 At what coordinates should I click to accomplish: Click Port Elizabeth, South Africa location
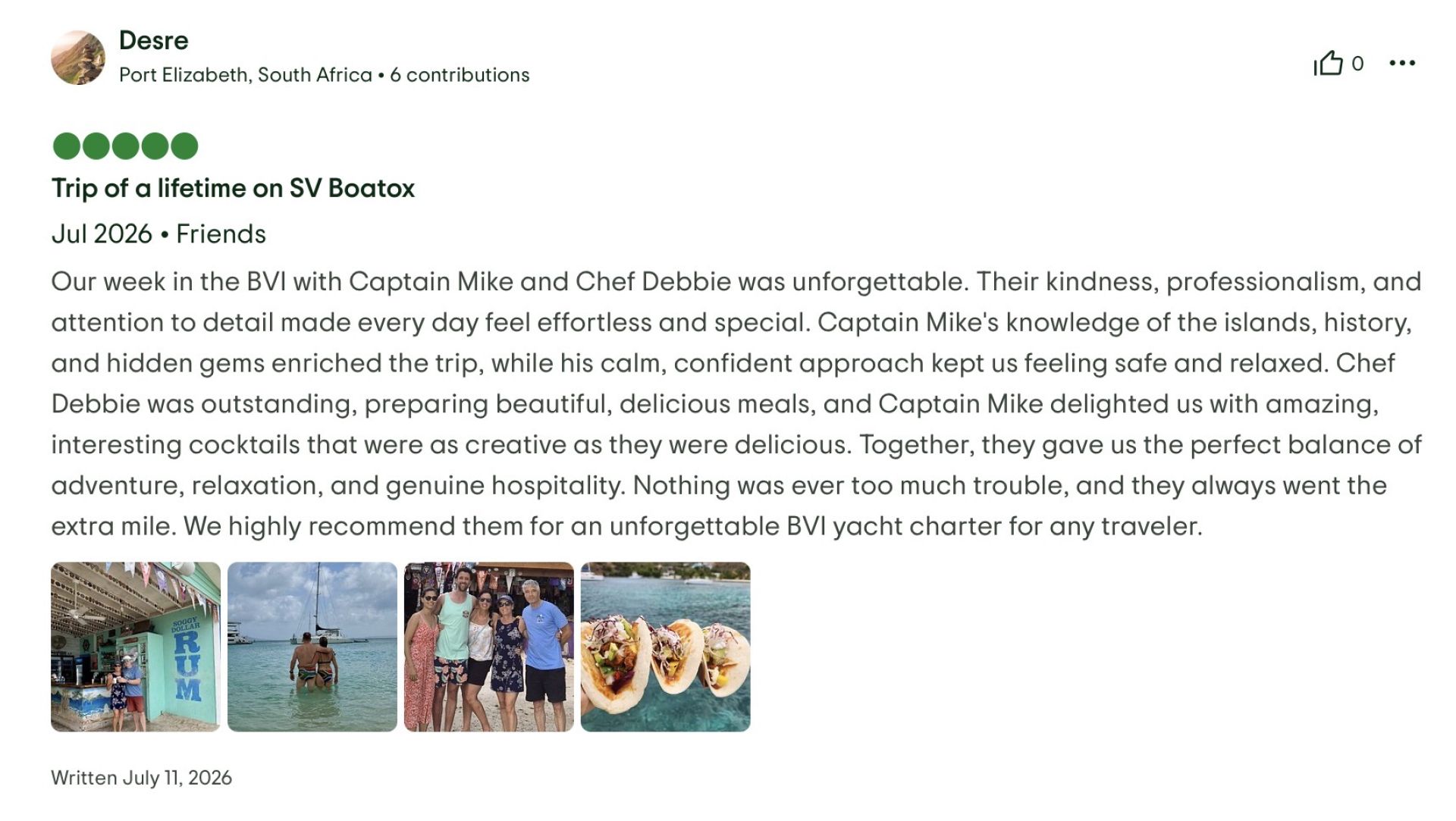(x=246, y=75)
